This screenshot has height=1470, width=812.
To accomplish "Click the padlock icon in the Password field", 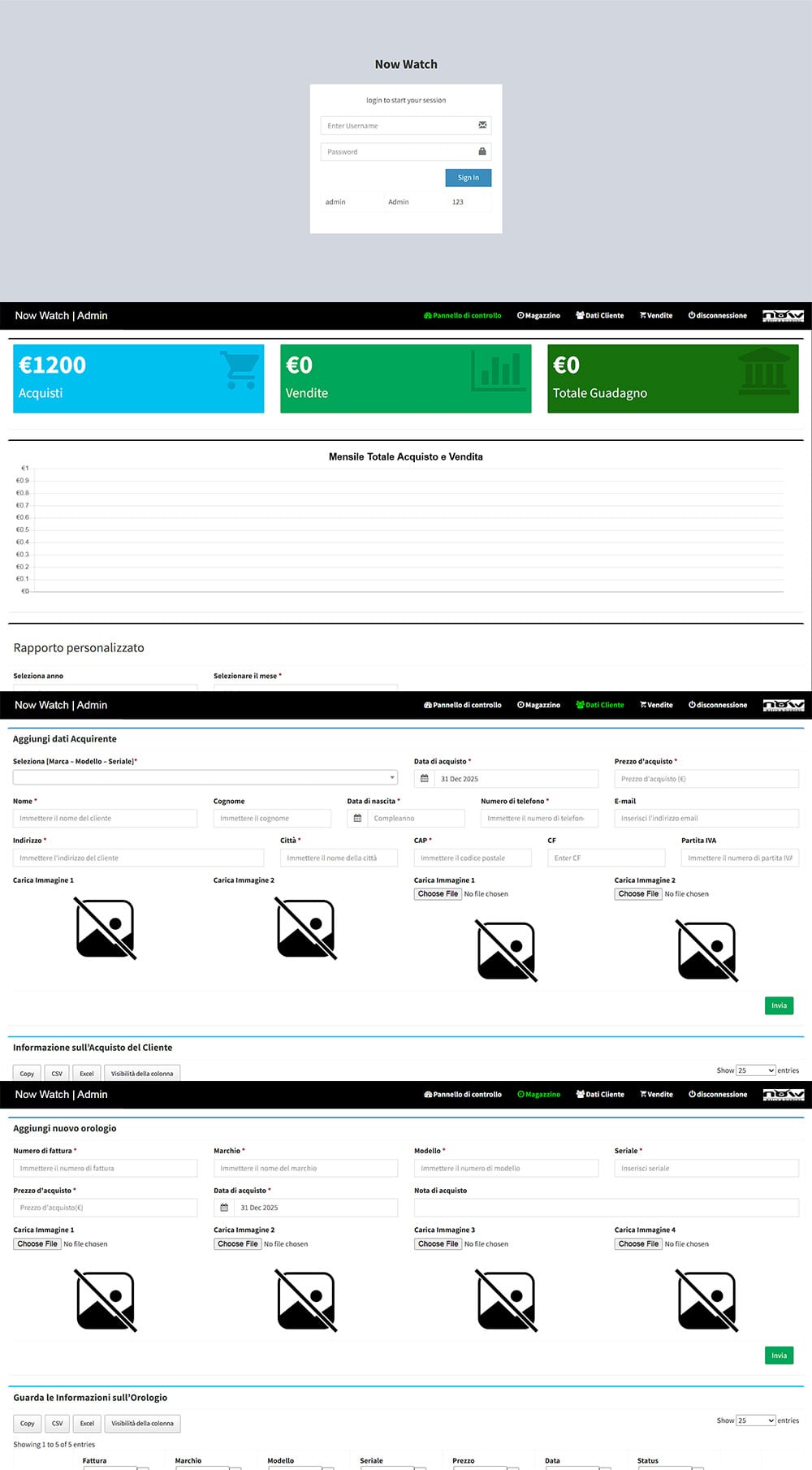I will click(x=482, y=151).
